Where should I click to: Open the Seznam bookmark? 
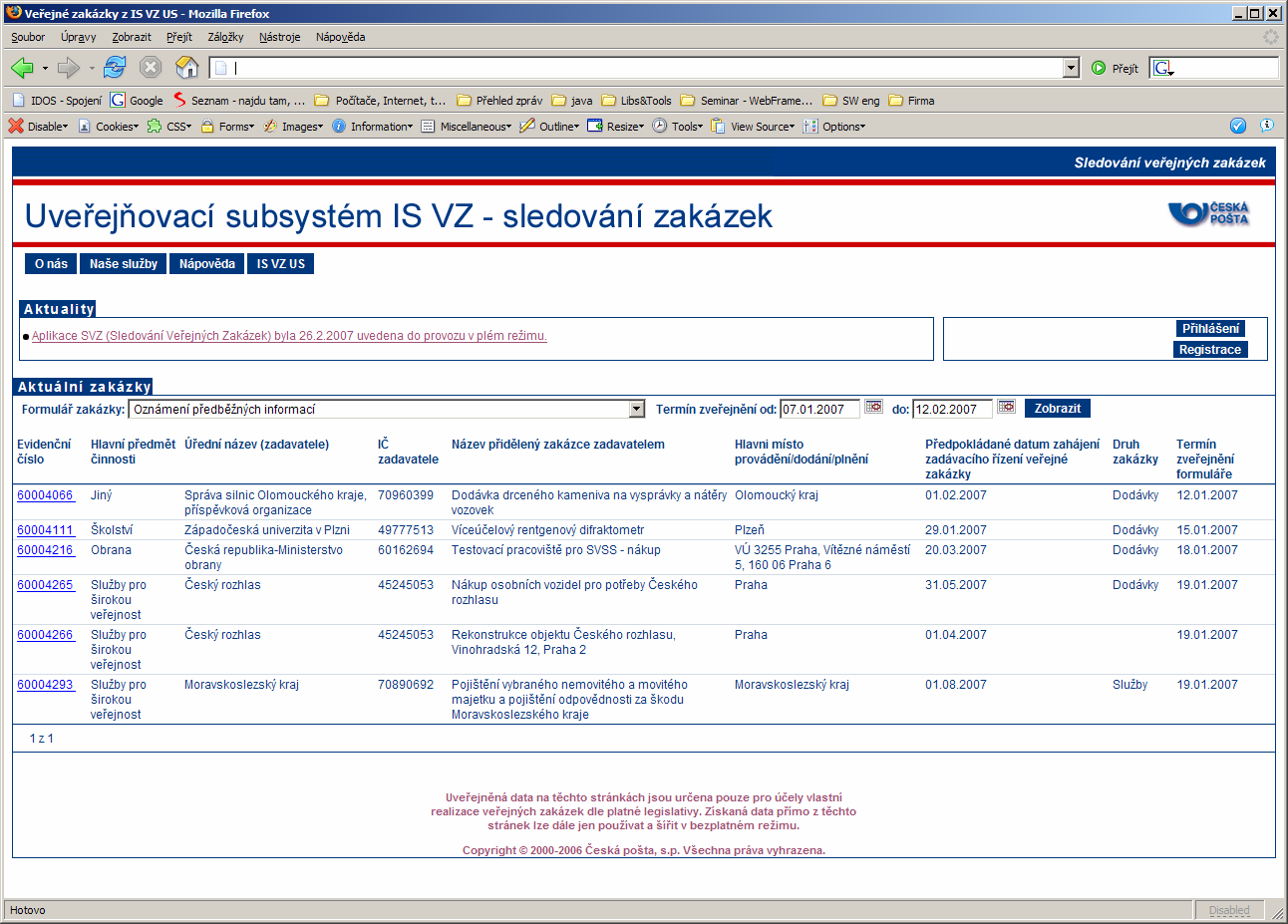point(239,101)
